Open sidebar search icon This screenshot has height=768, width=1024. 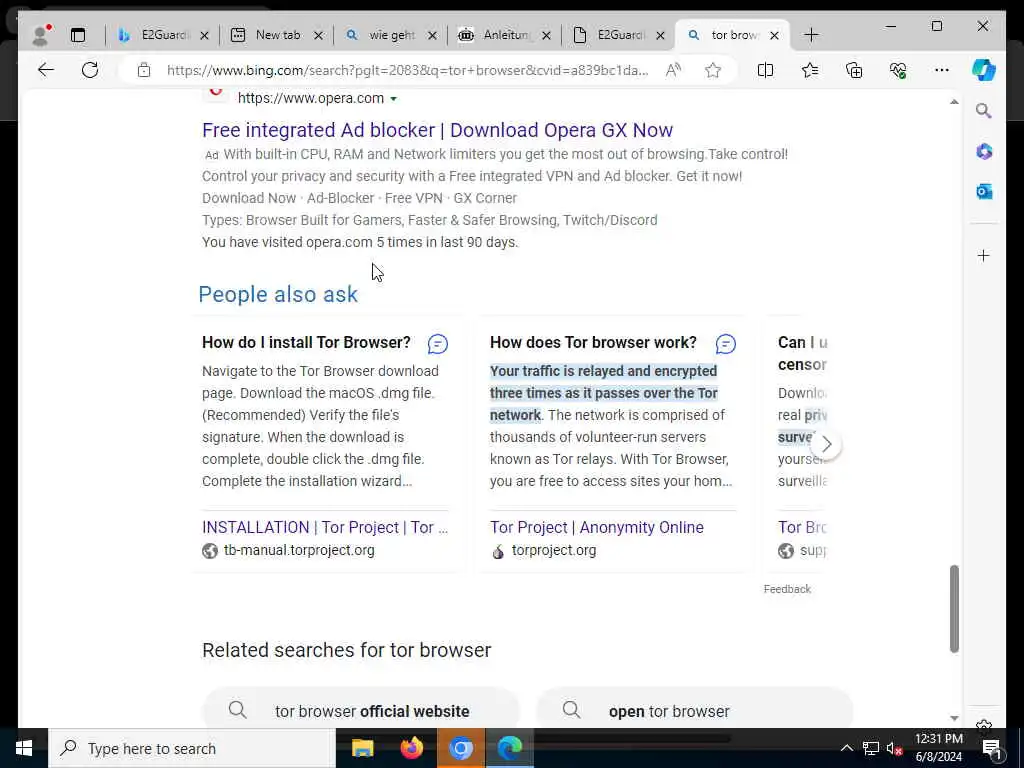pos(984,111)
